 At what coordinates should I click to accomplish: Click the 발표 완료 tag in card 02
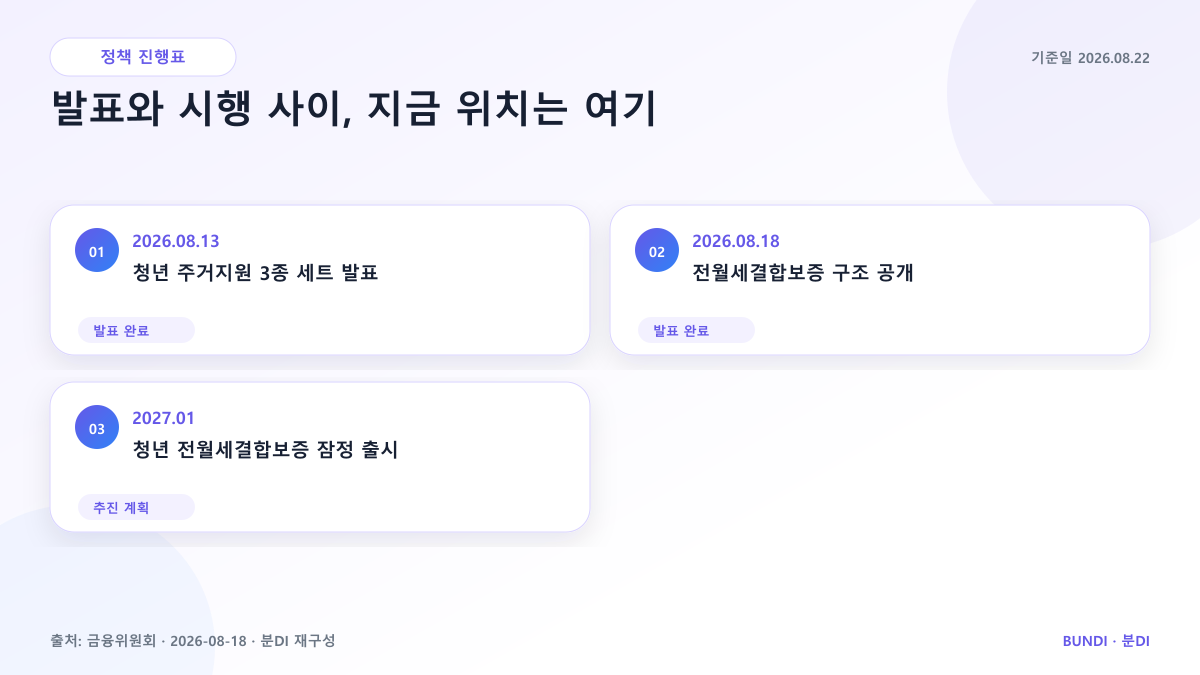coord(696,330)
